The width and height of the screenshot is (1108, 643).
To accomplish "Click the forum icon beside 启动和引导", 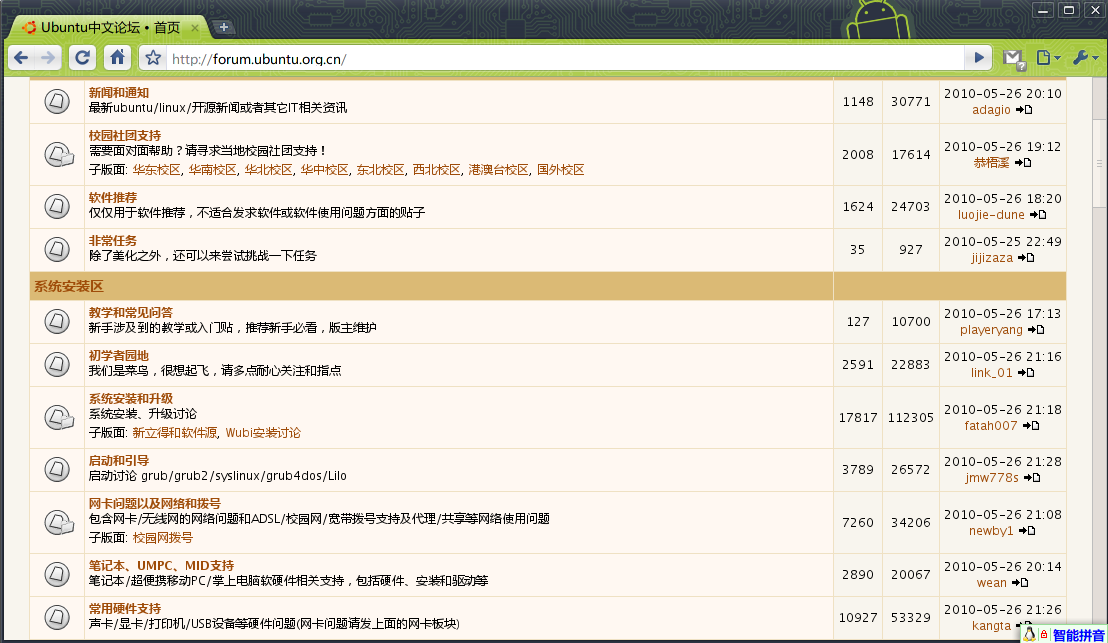I will click(x=57, y=469).
